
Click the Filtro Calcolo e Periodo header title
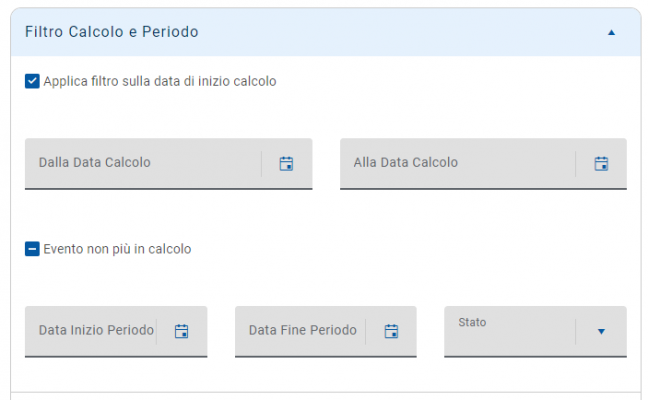111,32
